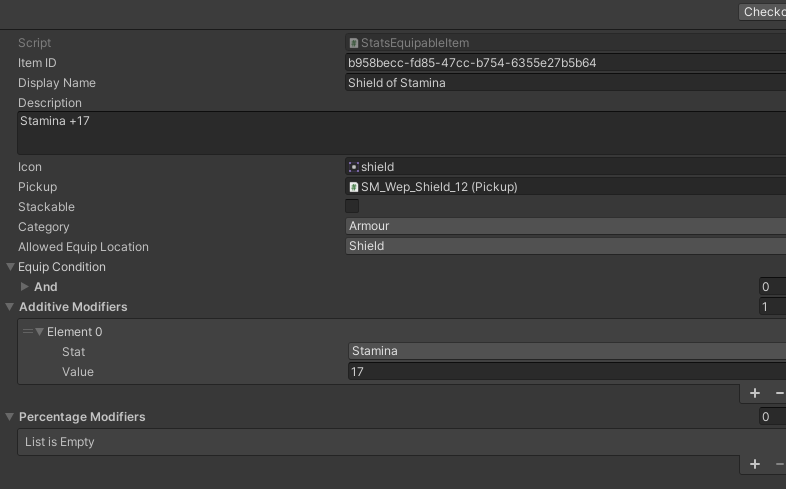Click the Description label

pos(50,103)
